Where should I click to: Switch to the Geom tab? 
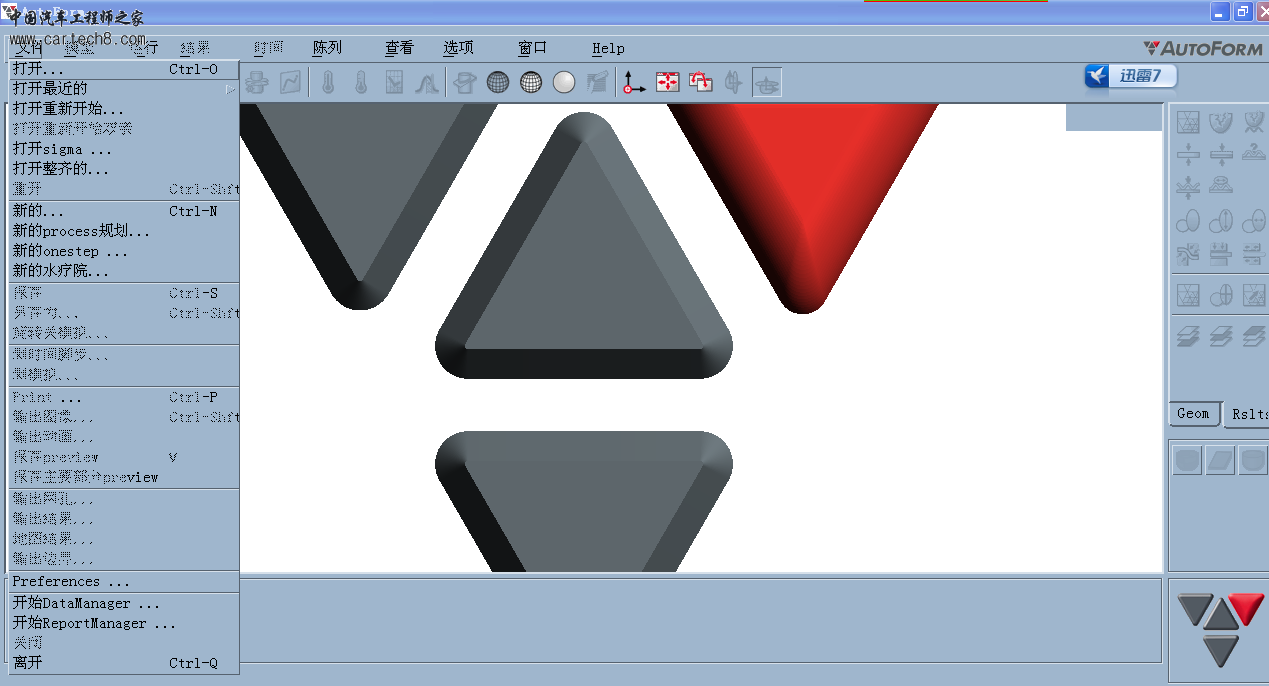click(x=1193, y=414)
